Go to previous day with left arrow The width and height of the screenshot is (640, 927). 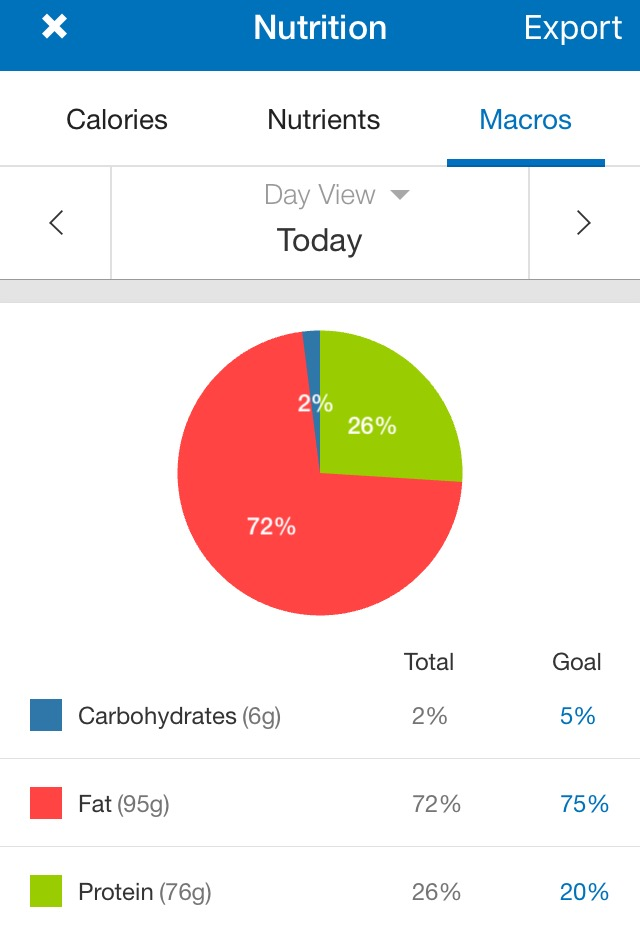coord(56,223)
